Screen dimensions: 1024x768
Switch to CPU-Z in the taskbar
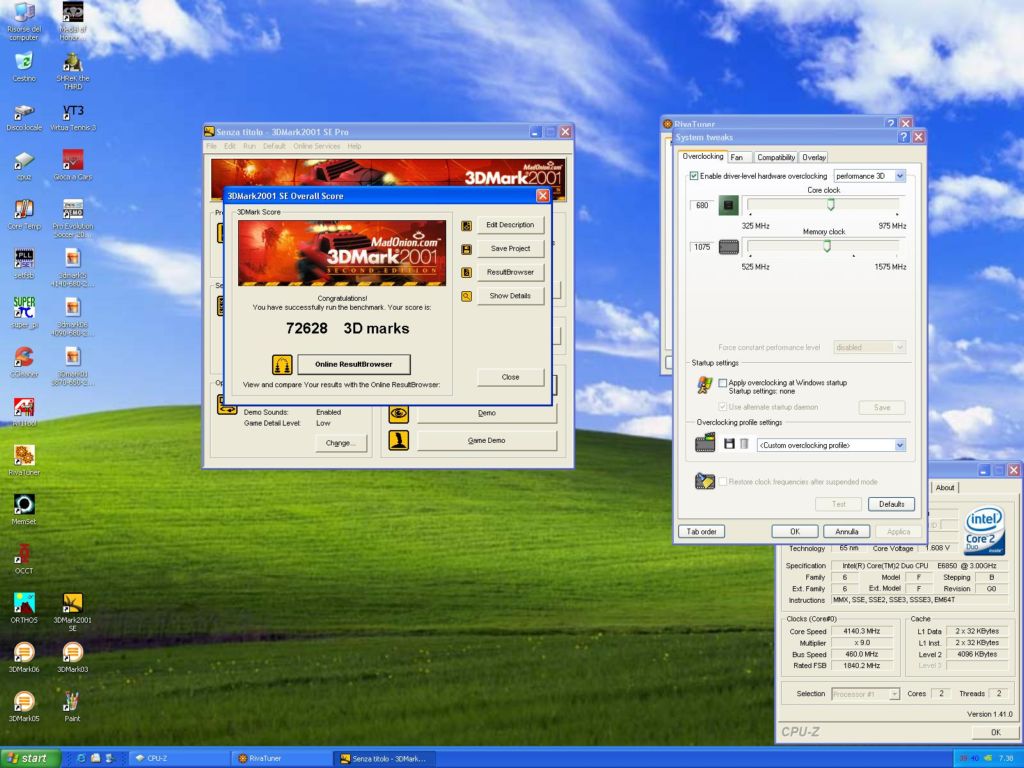click(180, 758)
